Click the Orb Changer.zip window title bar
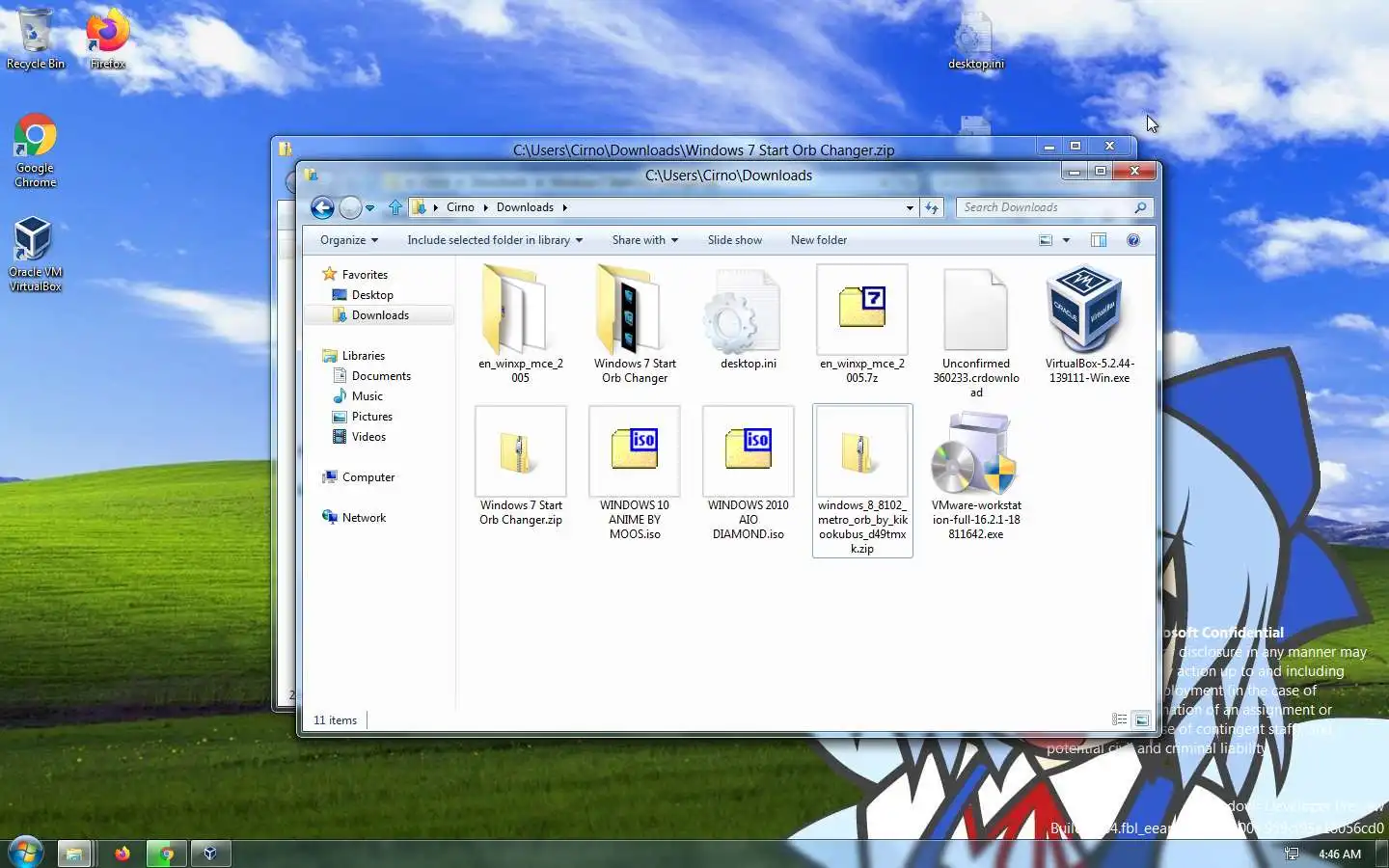The width and height of the screenshot is (1389, 868). pos(703,149)
